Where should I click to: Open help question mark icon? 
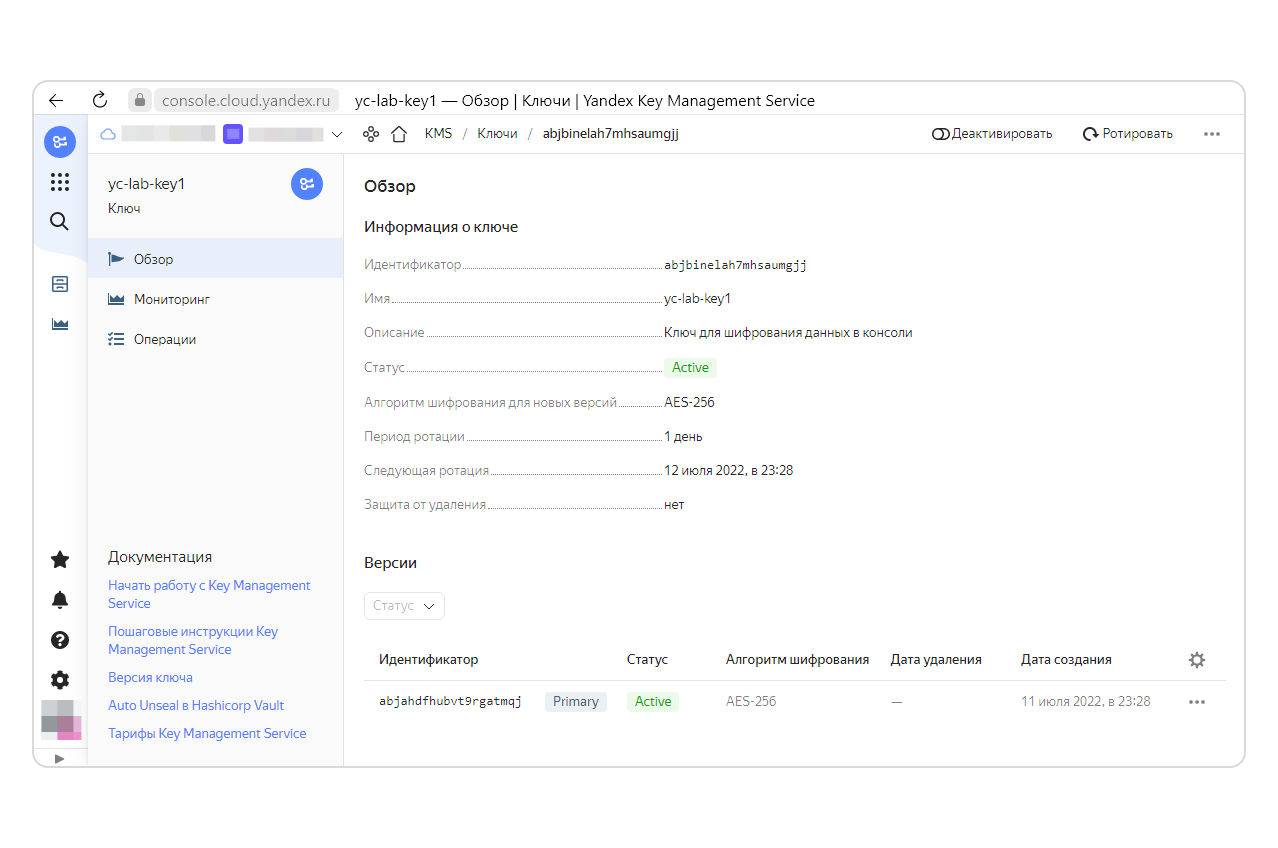tap(60, 640)
